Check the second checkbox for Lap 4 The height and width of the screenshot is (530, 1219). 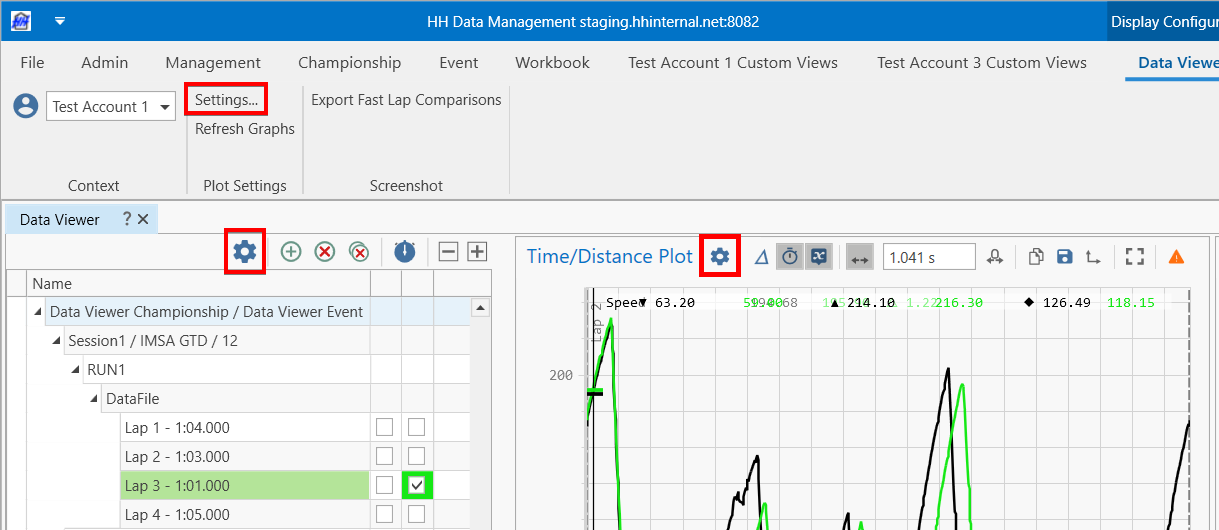[x=417, y=515]
